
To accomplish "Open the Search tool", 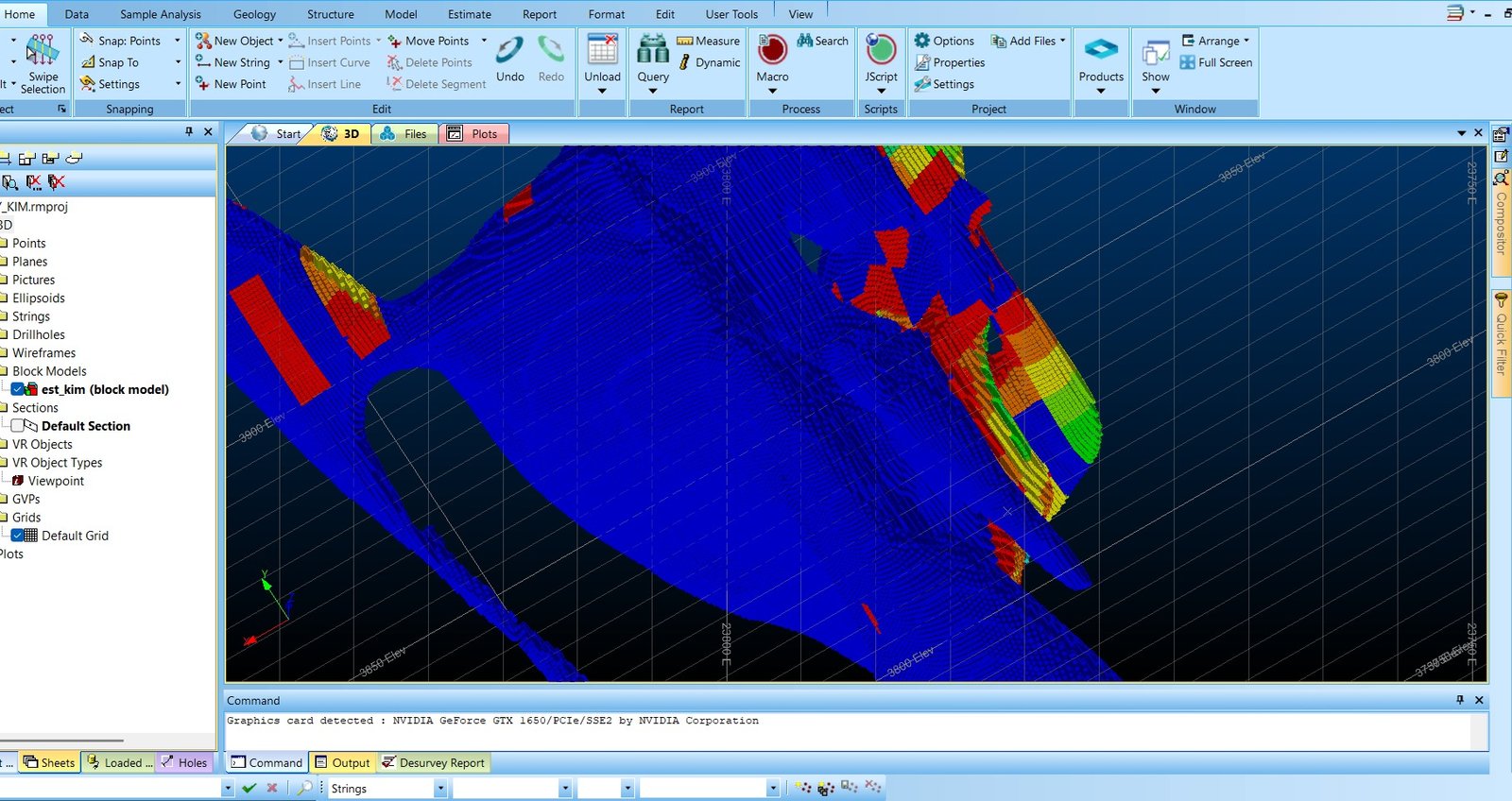I will [x=822, y=41].
